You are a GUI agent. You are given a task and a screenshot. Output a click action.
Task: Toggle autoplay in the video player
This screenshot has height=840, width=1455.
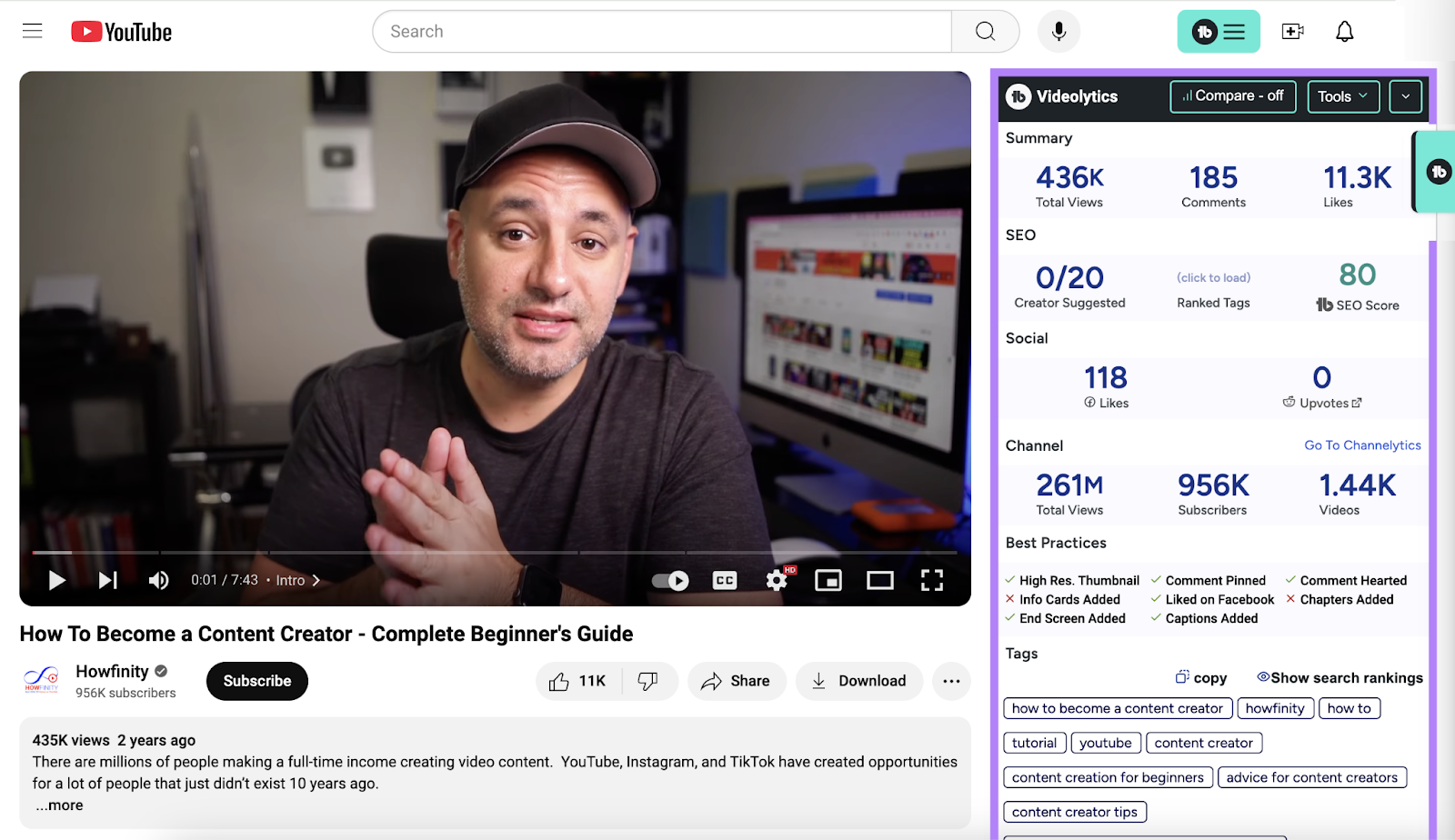tap(669, 580)
